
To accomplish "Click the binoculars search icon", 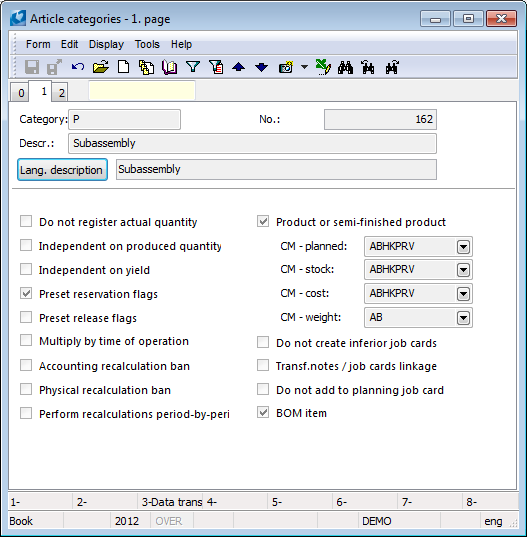I will point(345,67).
